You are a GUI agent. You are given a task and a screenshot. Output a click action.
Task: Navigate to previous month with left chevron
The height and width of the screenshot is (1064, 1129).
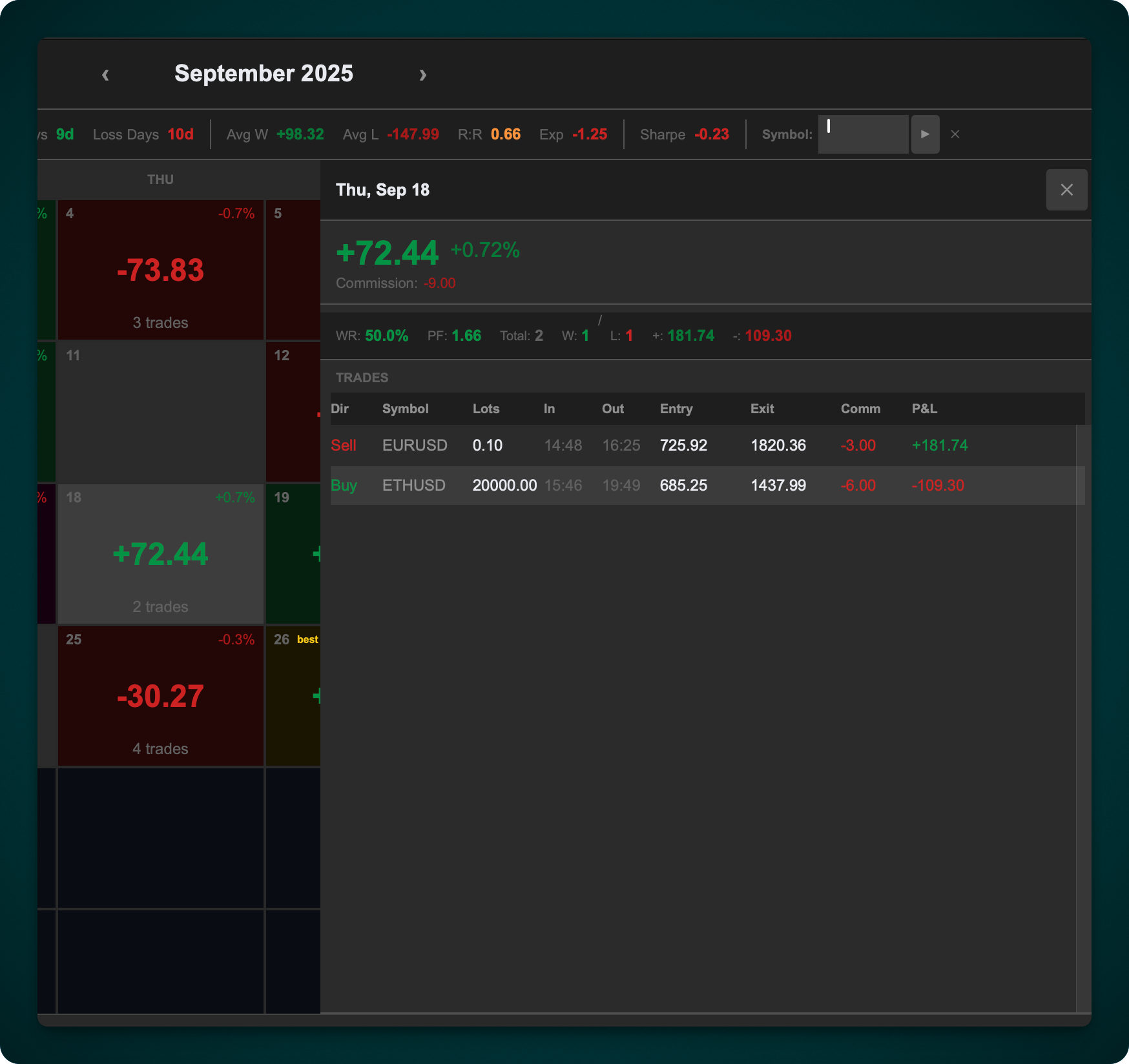click(x=105, y=74)
